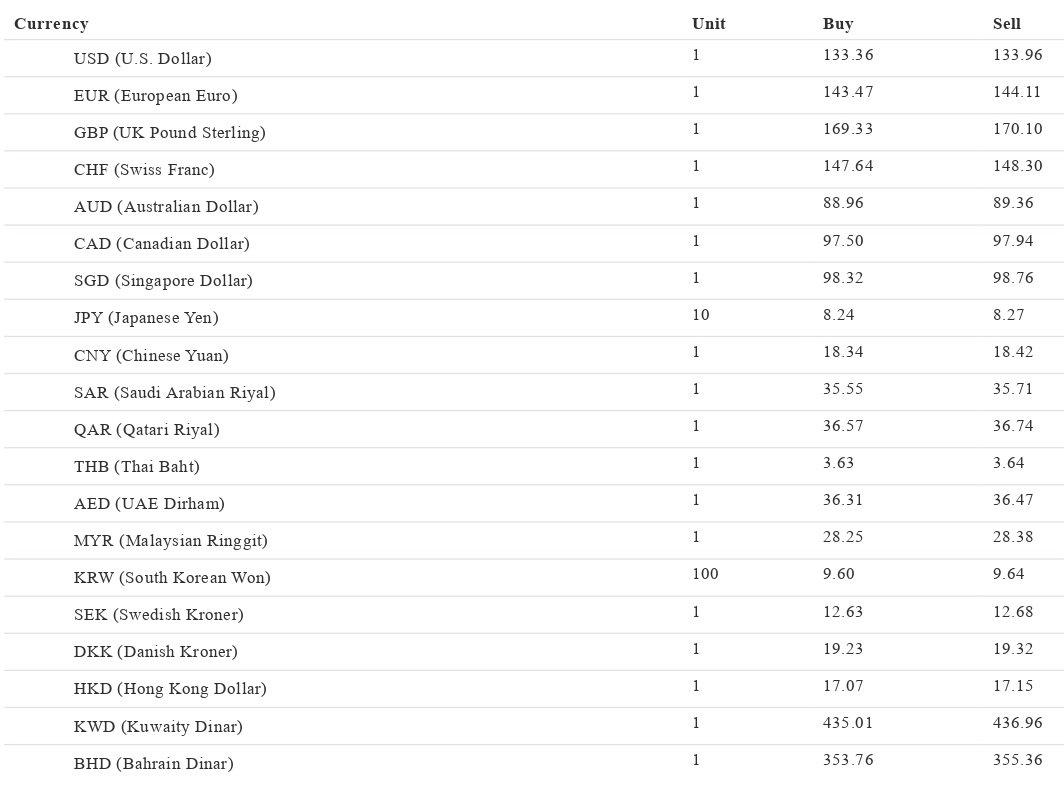Image resolution: width=1064 pixels, height=797 pixels.
Task: Click the JPY unit value 10
Action: [700, 315]
